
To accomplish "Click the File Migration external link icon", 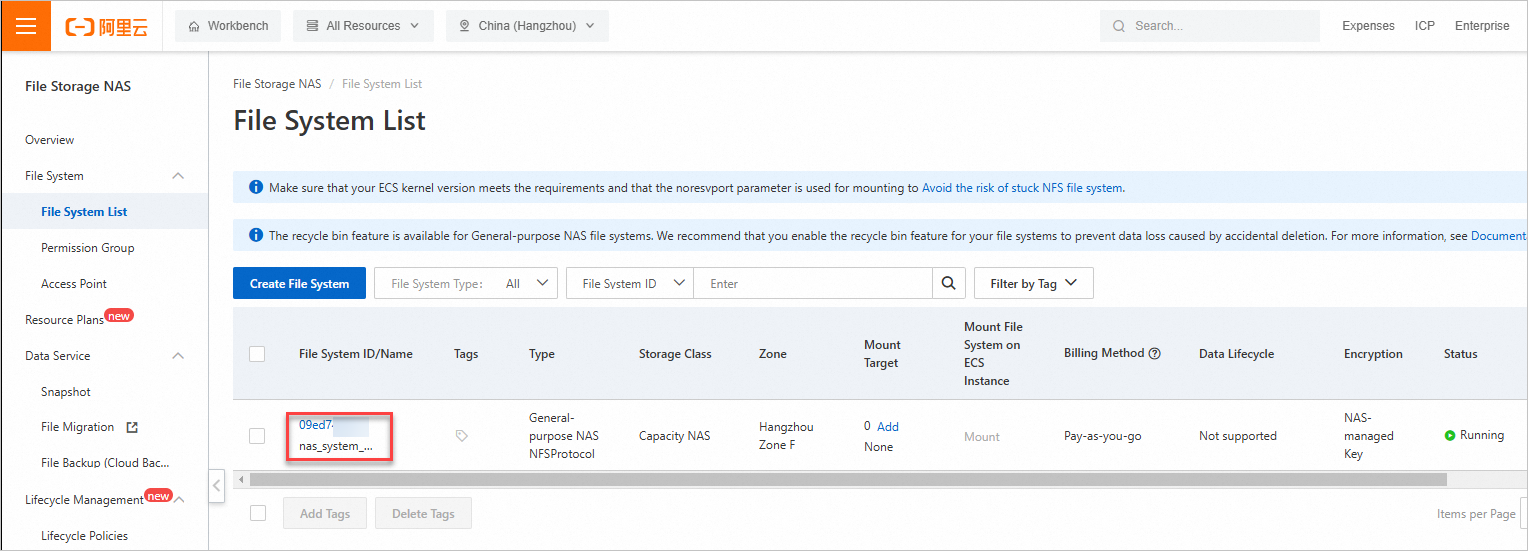I will [x=132, y=427].
